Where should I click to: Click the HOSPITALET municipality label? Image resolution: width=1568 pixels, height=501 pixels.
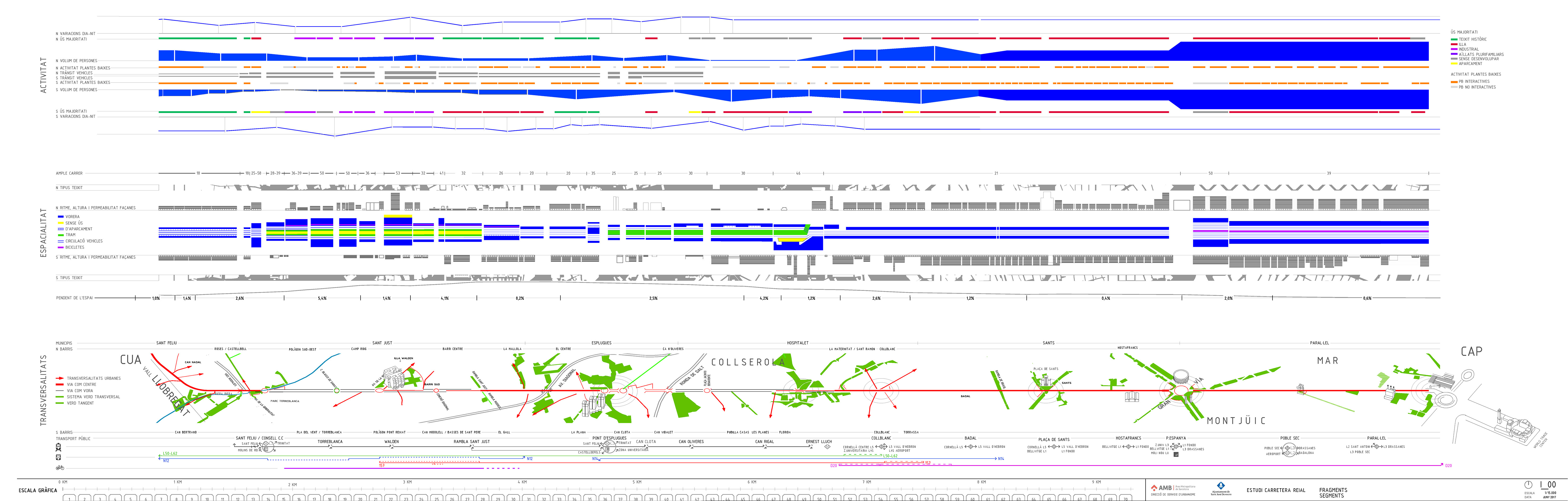click(797, 343)
